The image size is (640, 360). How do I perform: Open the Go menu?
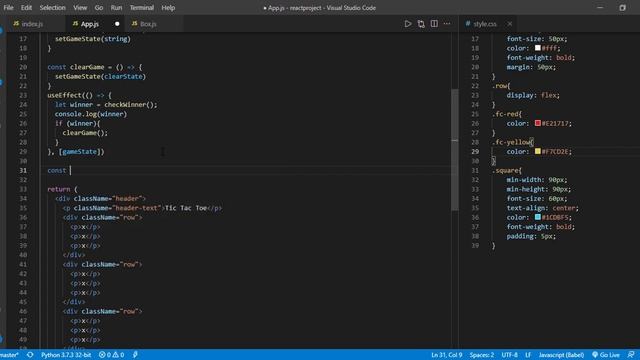click(99, 7)
